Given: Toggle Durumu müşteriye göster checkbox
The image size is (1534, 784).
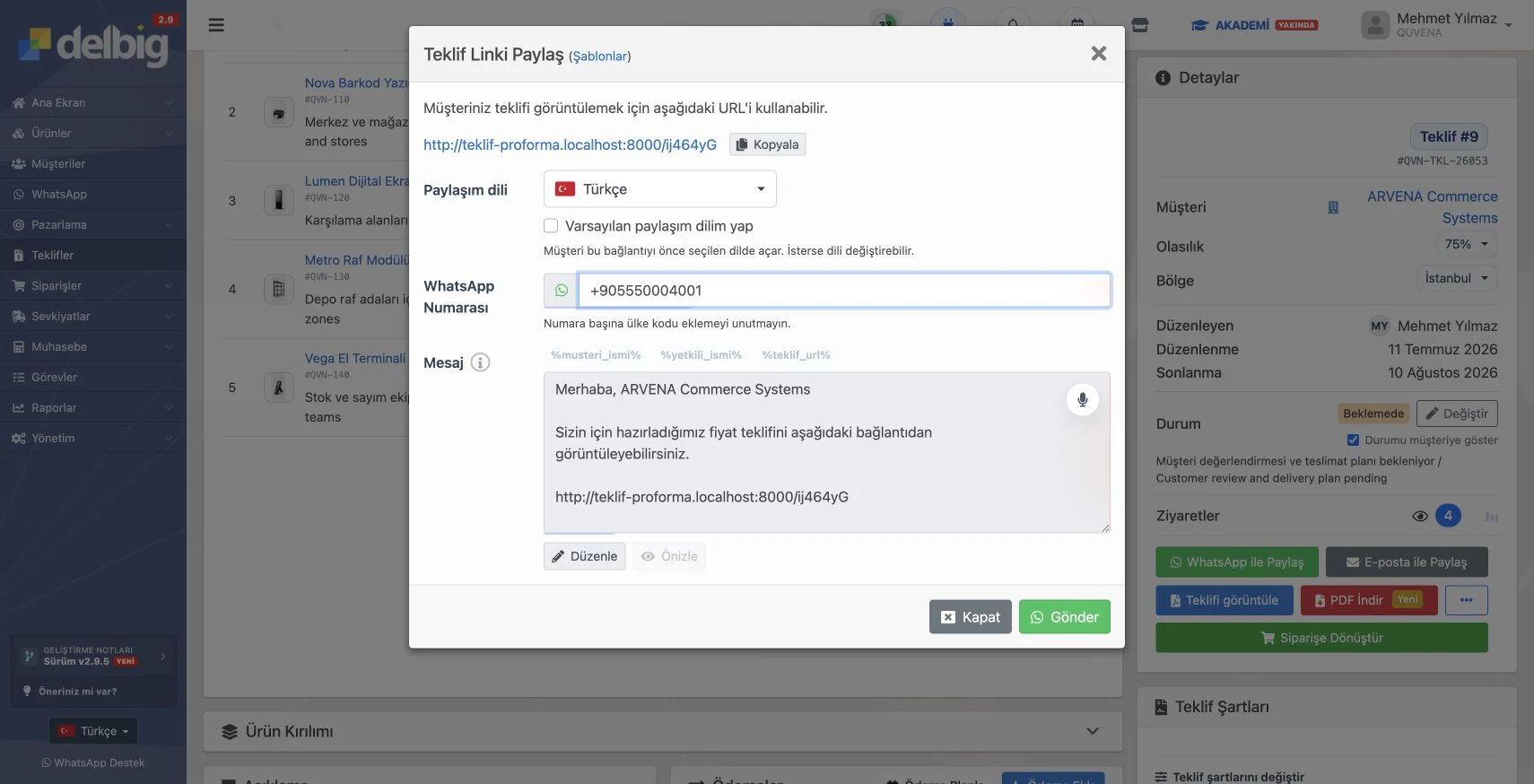Looking at the screenshot, I should click(x=1353, y=440).
